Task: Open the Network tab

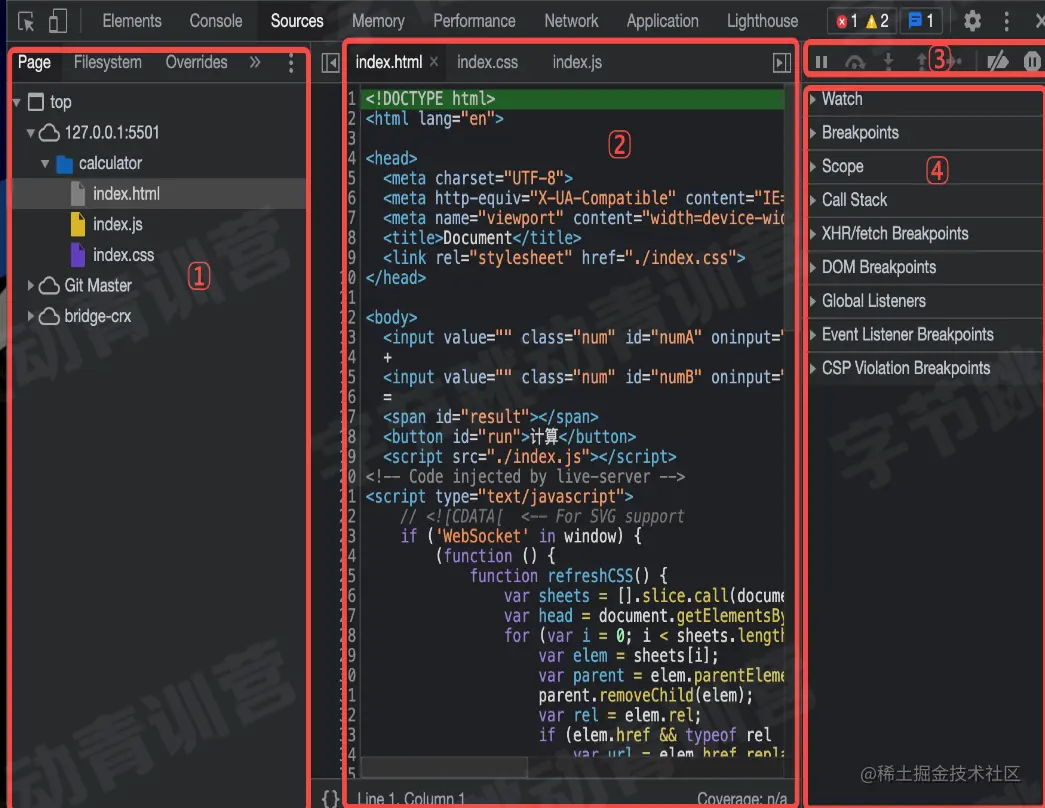Action: coord(571,21)
